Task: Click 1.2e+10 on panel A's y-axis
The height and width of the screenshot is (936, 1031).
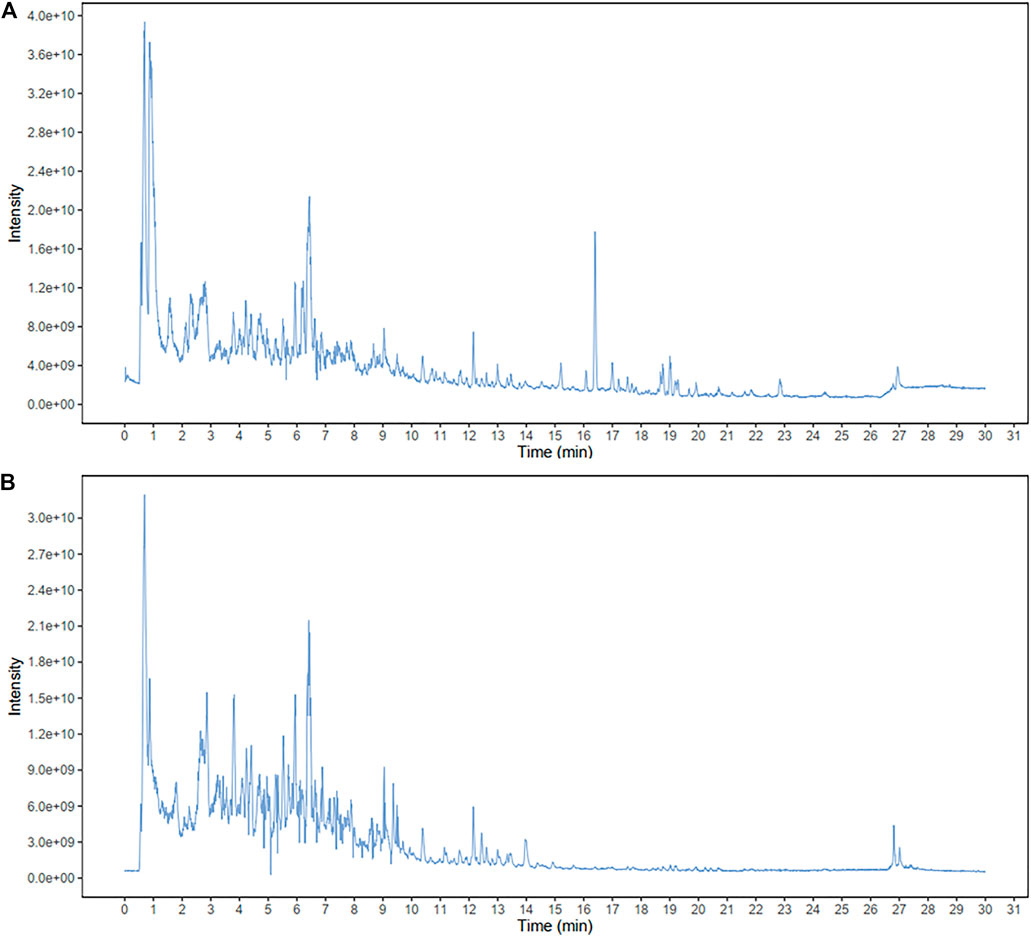Action: click(52, 288)
